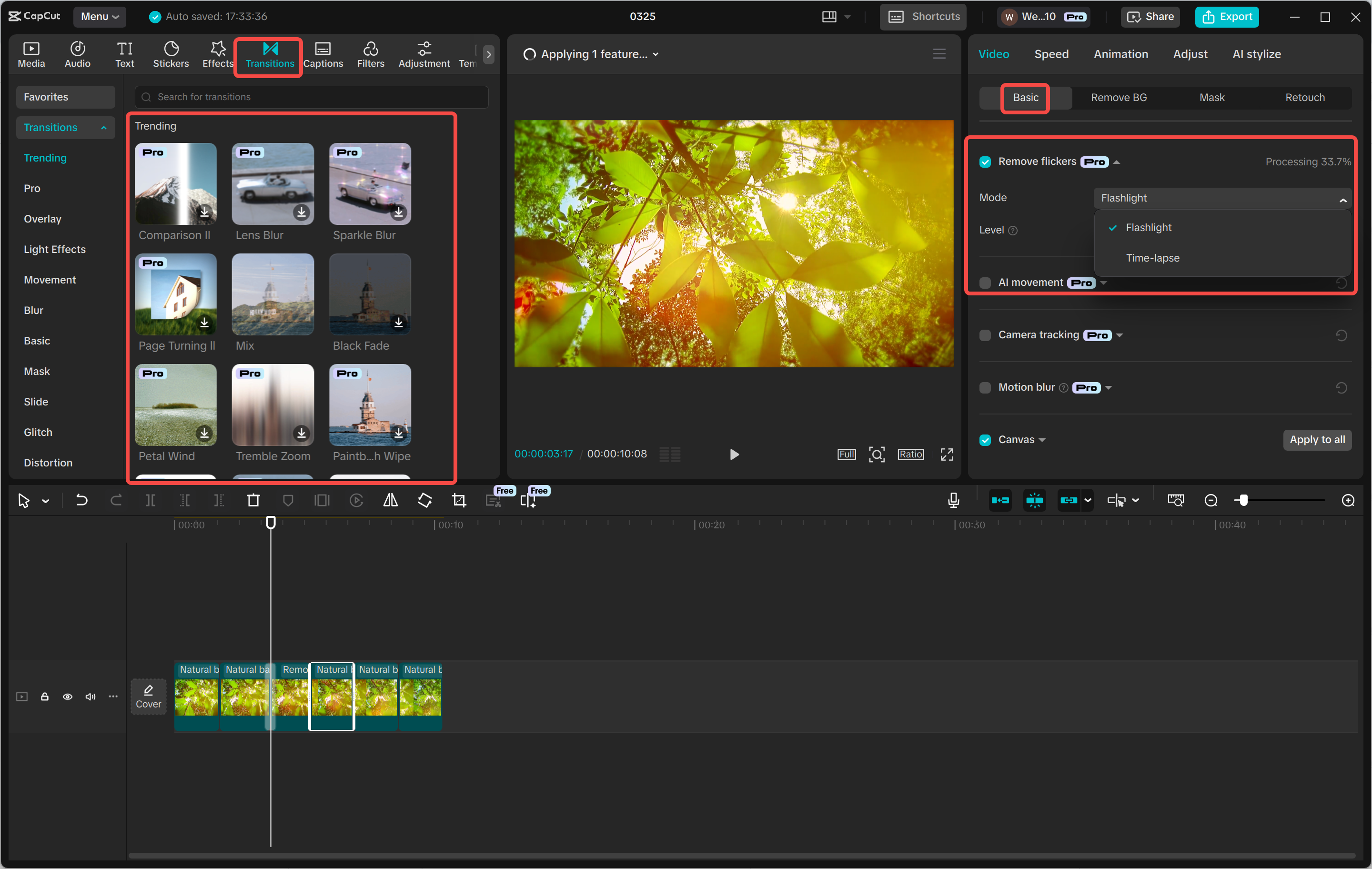
Task: Click the Undo icon in timeline toolbar
Action: tap(81, 500)
